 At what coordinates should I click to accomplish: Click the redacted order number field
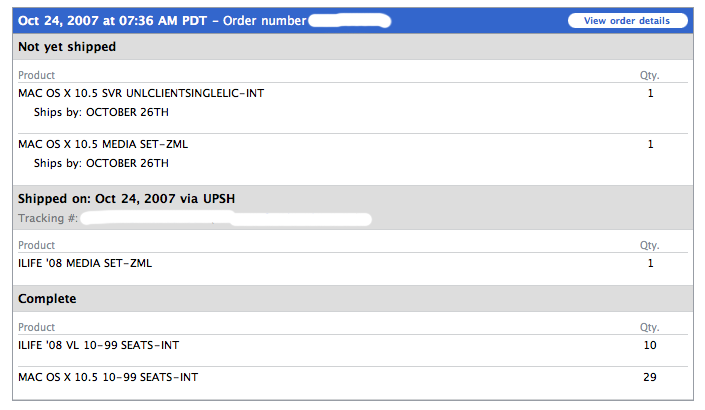tap(349, 20)
